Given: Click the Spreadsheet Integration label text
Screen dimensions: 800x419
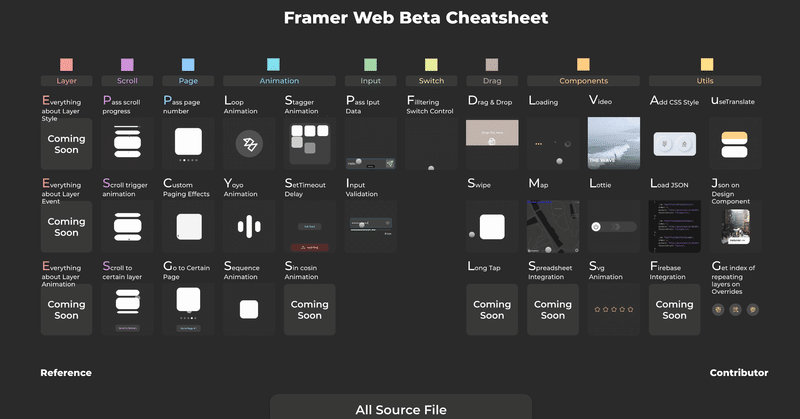Looking at the screenshot, I should 550,271.
